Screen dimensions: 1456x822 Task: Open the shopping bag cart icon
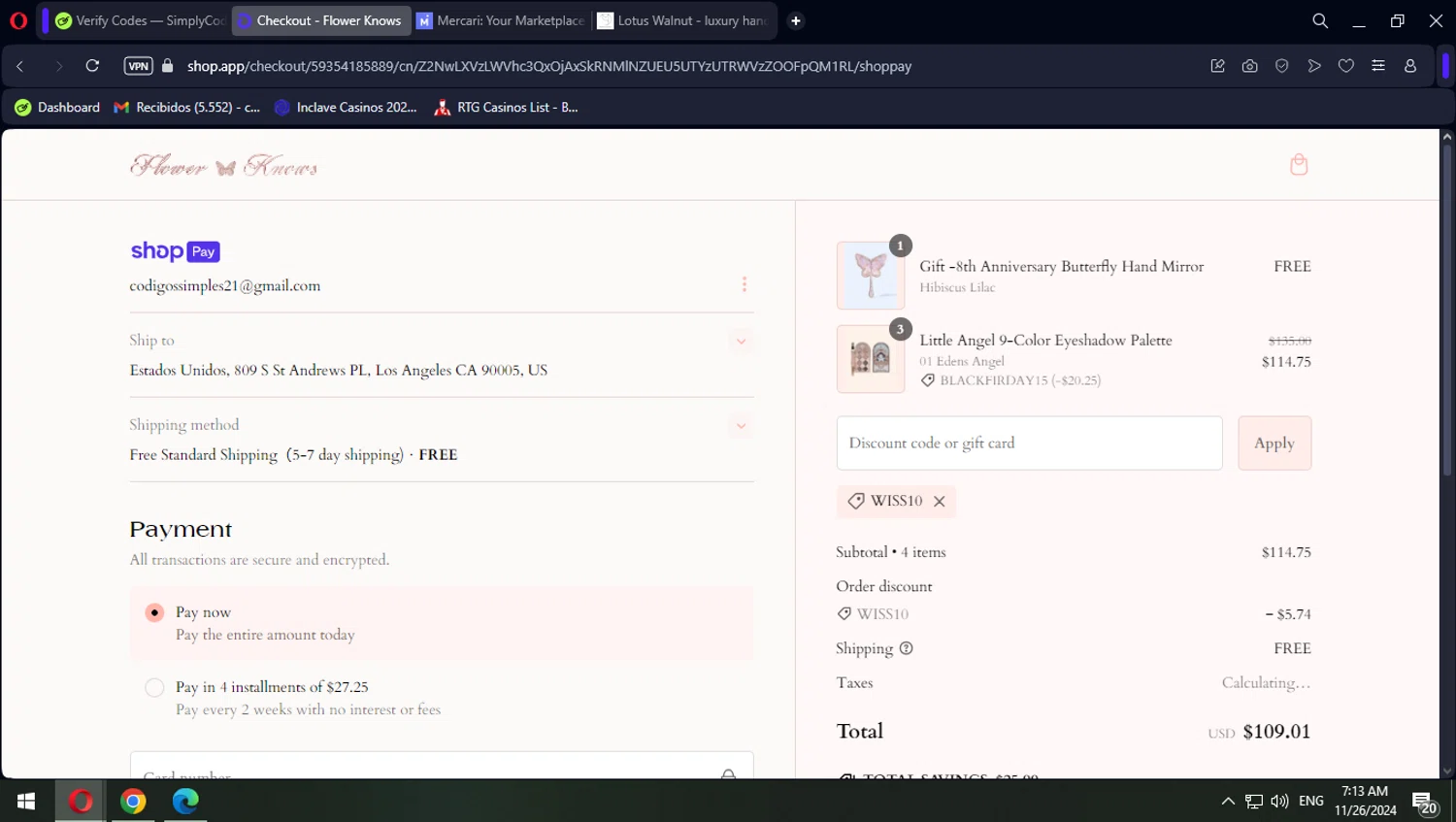click(1299, 165)
